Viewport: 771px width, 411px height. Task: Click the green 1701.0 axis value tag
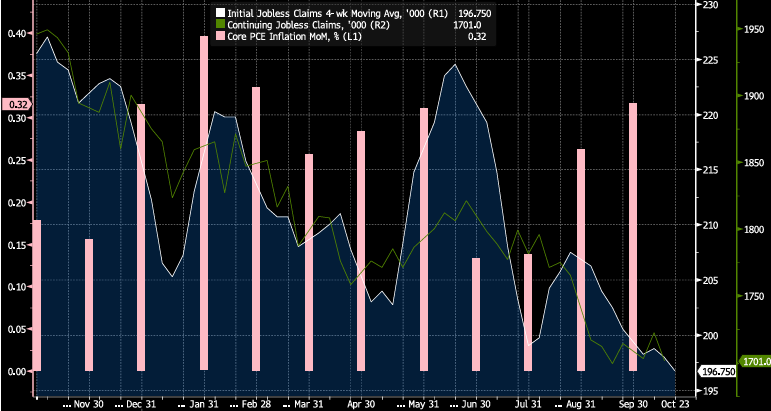click(755, 361)
